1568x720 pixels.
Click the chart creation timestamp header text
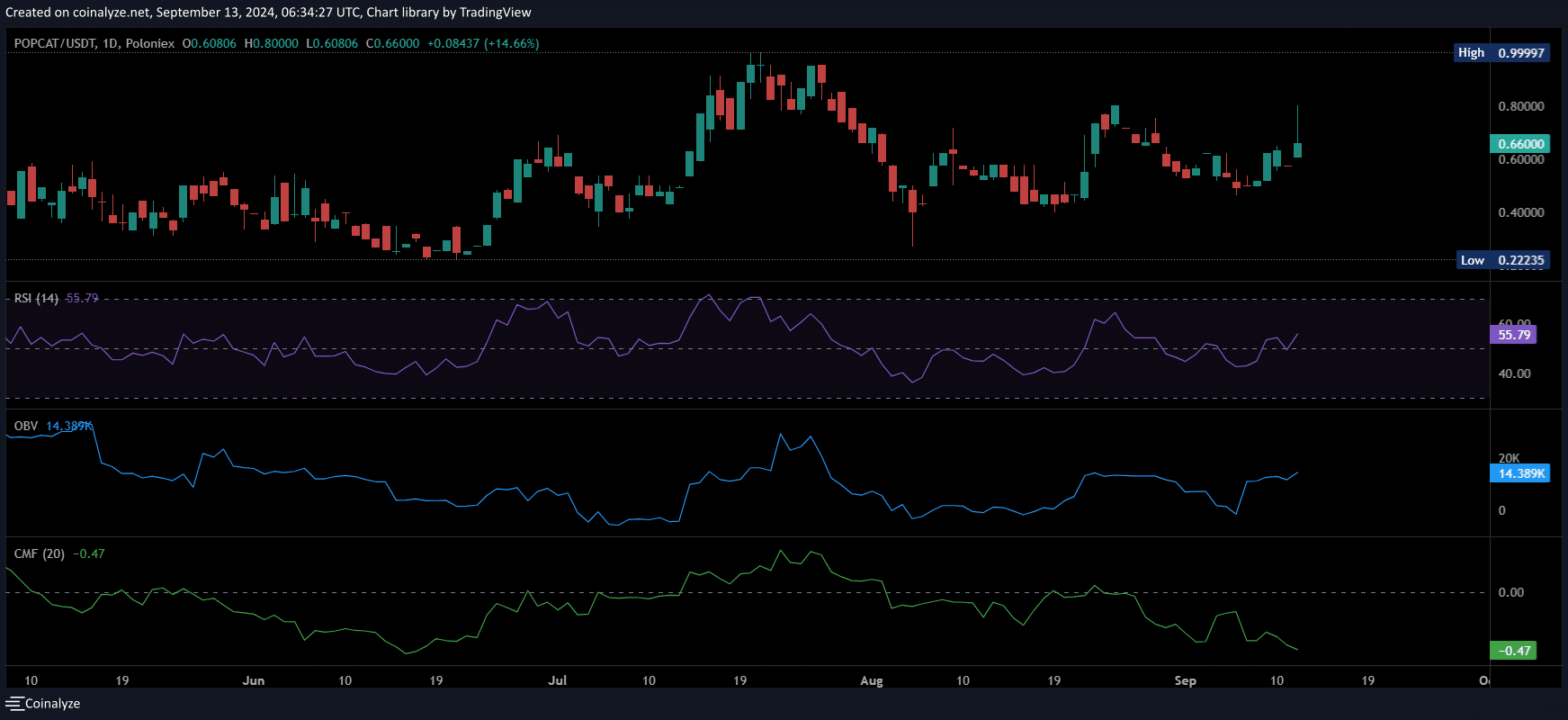click(268, 13)
